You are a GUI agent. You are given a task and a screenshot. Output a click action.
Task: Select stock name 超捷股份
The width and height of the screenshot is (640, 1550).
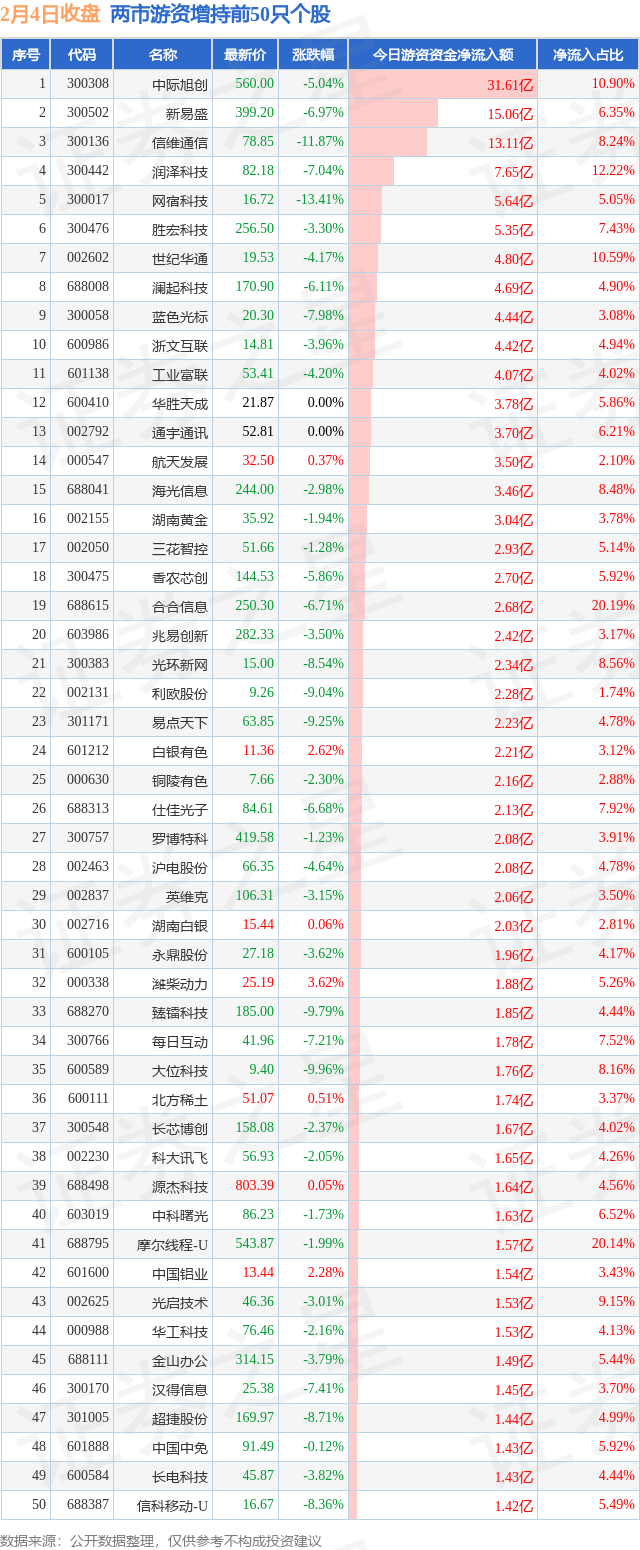click(180, 1418)
